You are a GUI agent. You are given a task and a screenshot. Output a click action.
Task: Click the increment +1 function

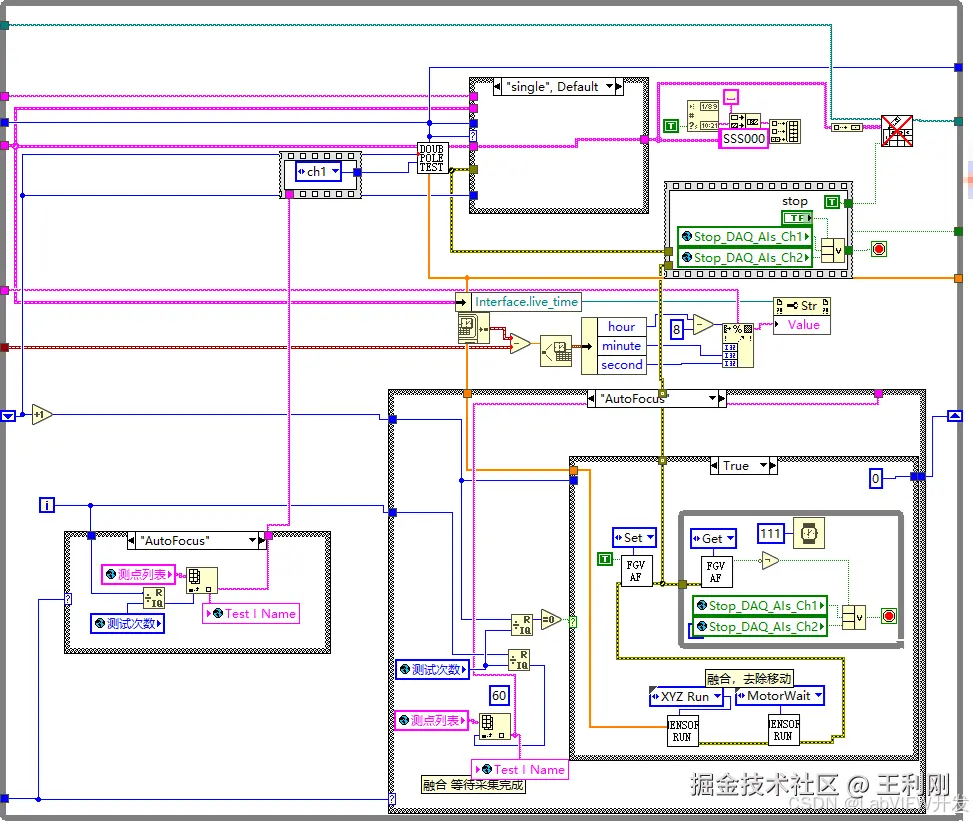click(42, 415)
